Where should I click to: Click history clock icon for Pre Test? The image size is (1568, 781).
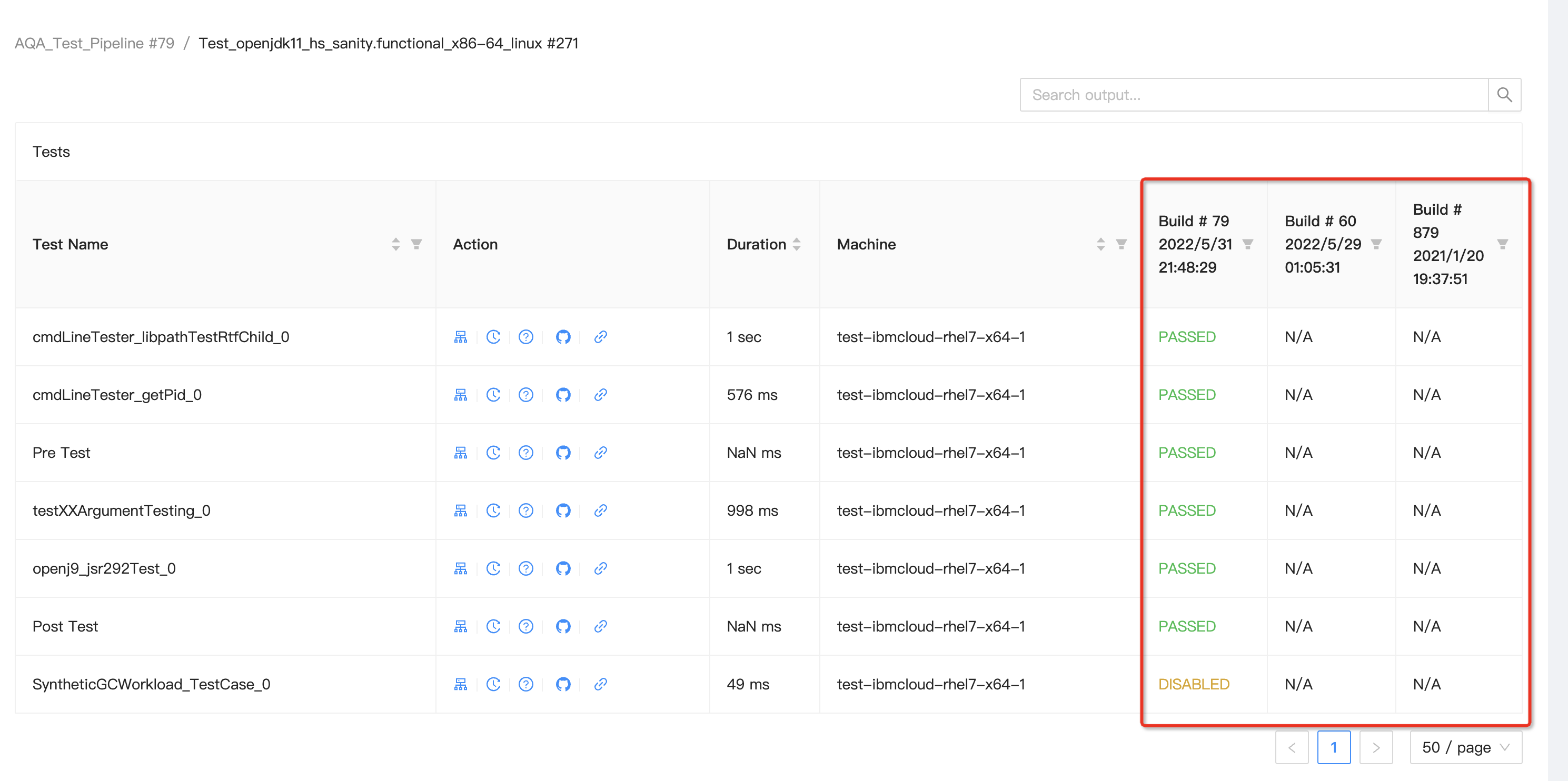pos(493,453)
